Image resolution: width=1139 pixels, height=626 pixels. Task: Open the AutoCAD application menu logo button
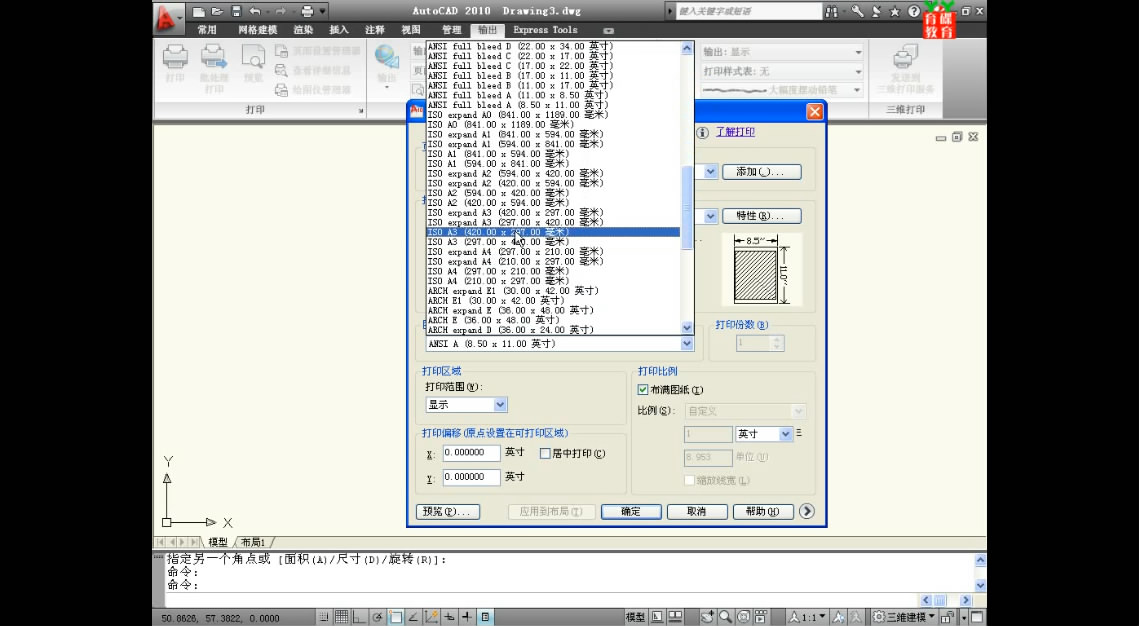click(168, 17)
